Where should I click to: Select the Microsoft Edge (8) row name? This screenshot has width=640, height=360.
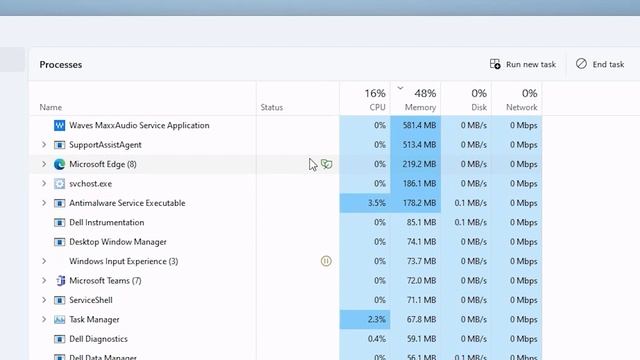click(103, 164)
